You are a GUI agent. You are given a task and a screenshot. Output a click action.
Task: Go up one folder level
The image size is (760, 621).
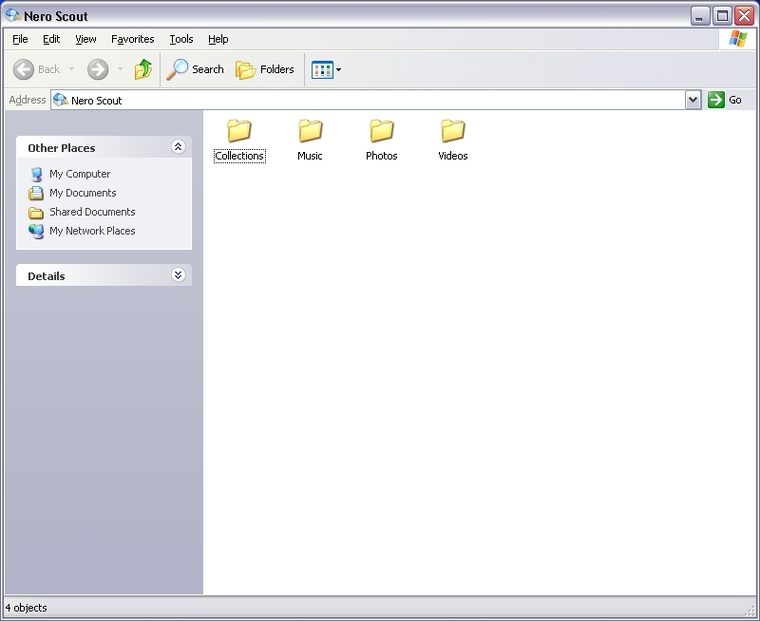tap(143, 69)
